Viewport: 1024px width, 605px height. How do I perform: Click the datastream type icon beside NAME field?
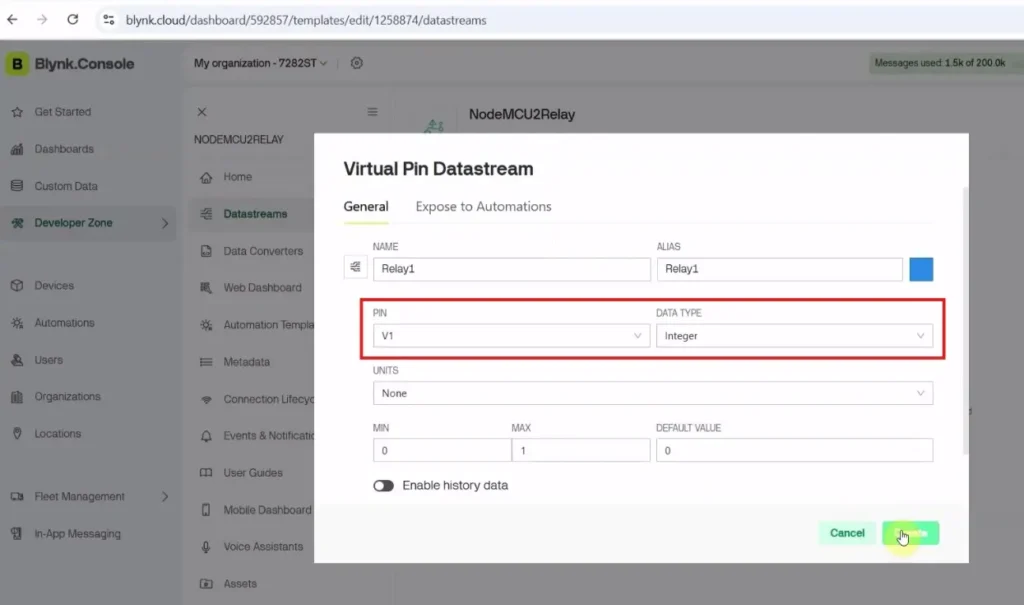(x=356, y=267)
